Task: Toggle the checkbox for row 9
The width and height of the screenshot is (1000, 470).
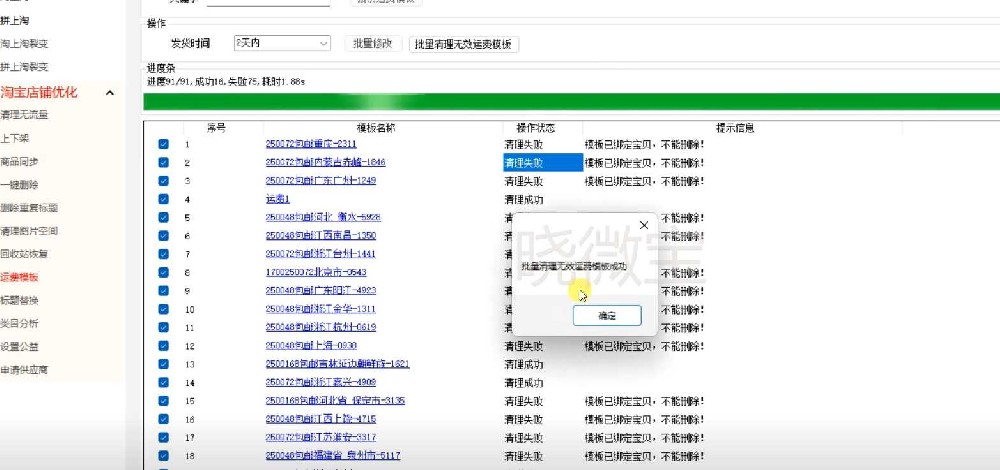Action: (163, 291)
